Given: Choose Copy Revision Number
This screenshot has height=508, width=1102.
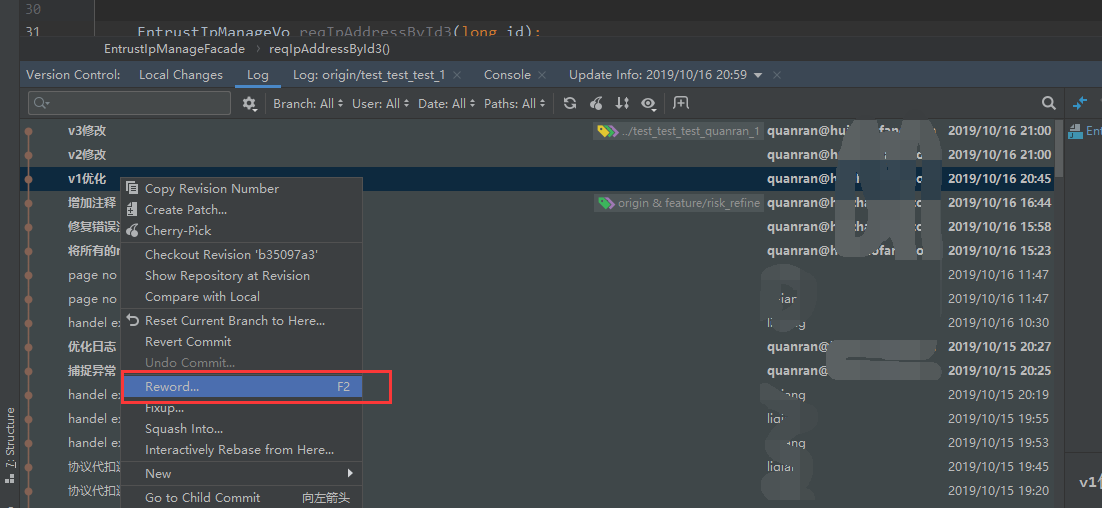Looking at the screenshot, I should click(x=242, y=188).
